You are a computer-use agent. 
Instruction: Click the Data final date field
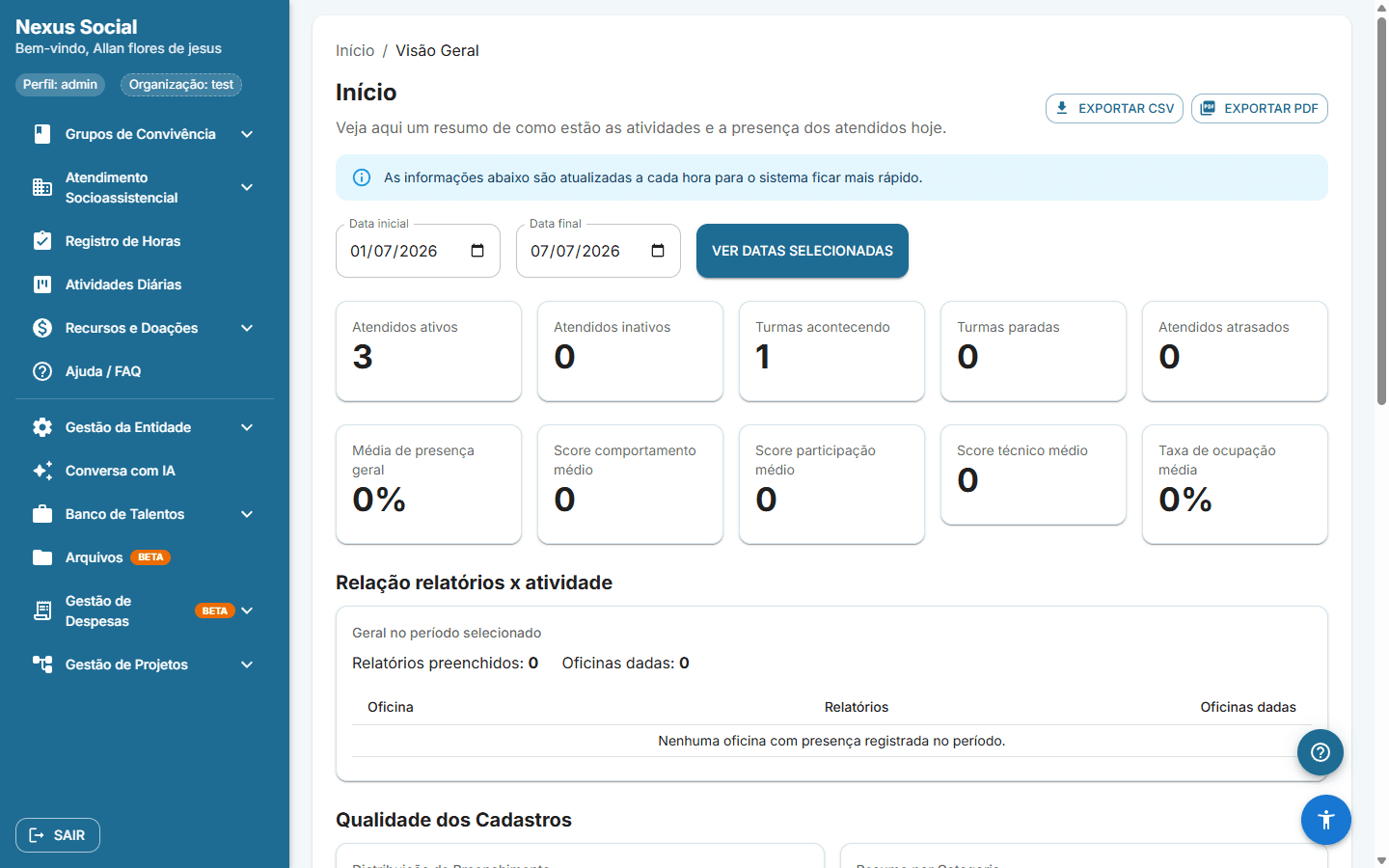(598, 251)
